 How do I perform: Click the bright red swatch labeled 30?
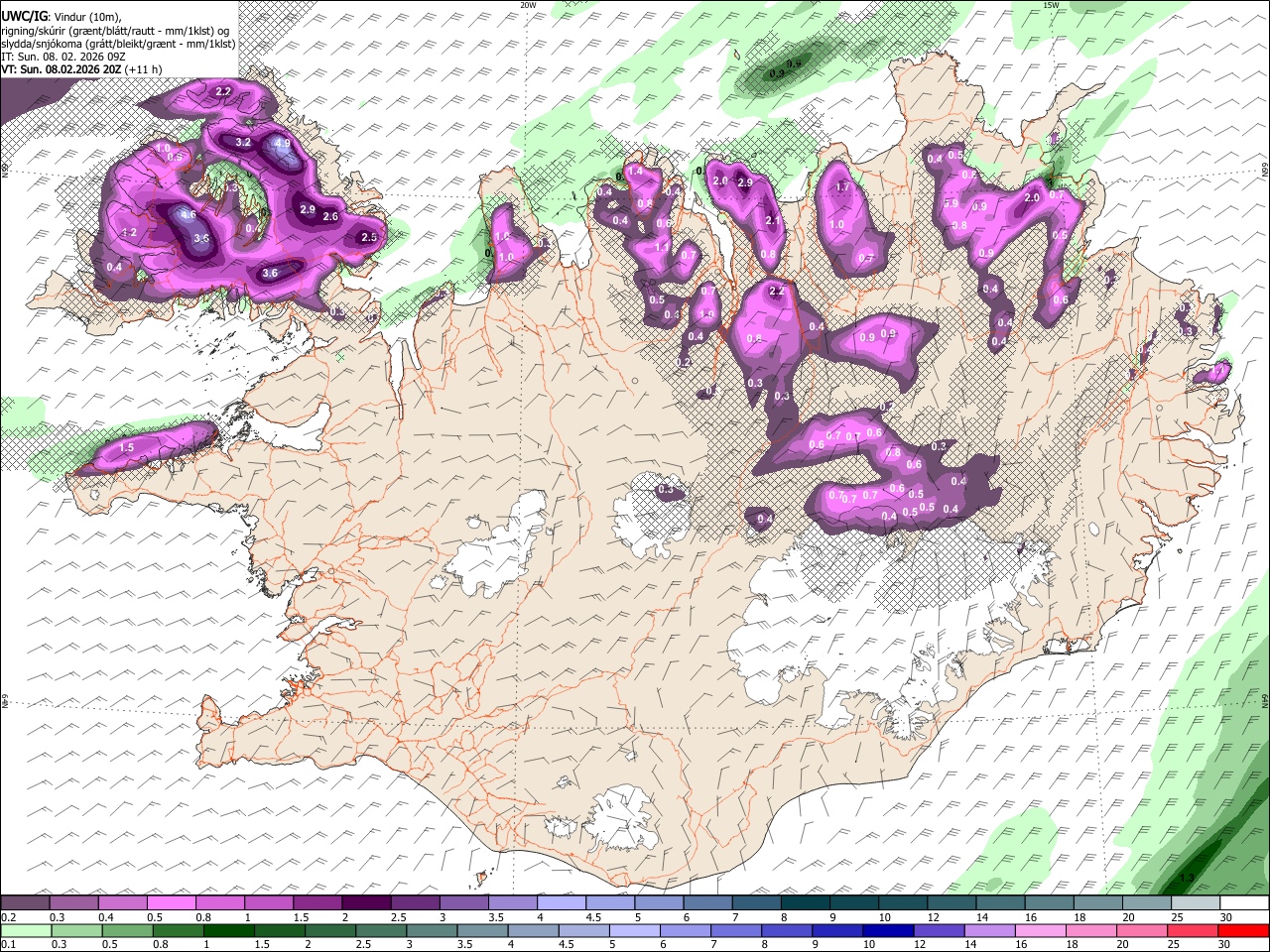pos(1243,931)
